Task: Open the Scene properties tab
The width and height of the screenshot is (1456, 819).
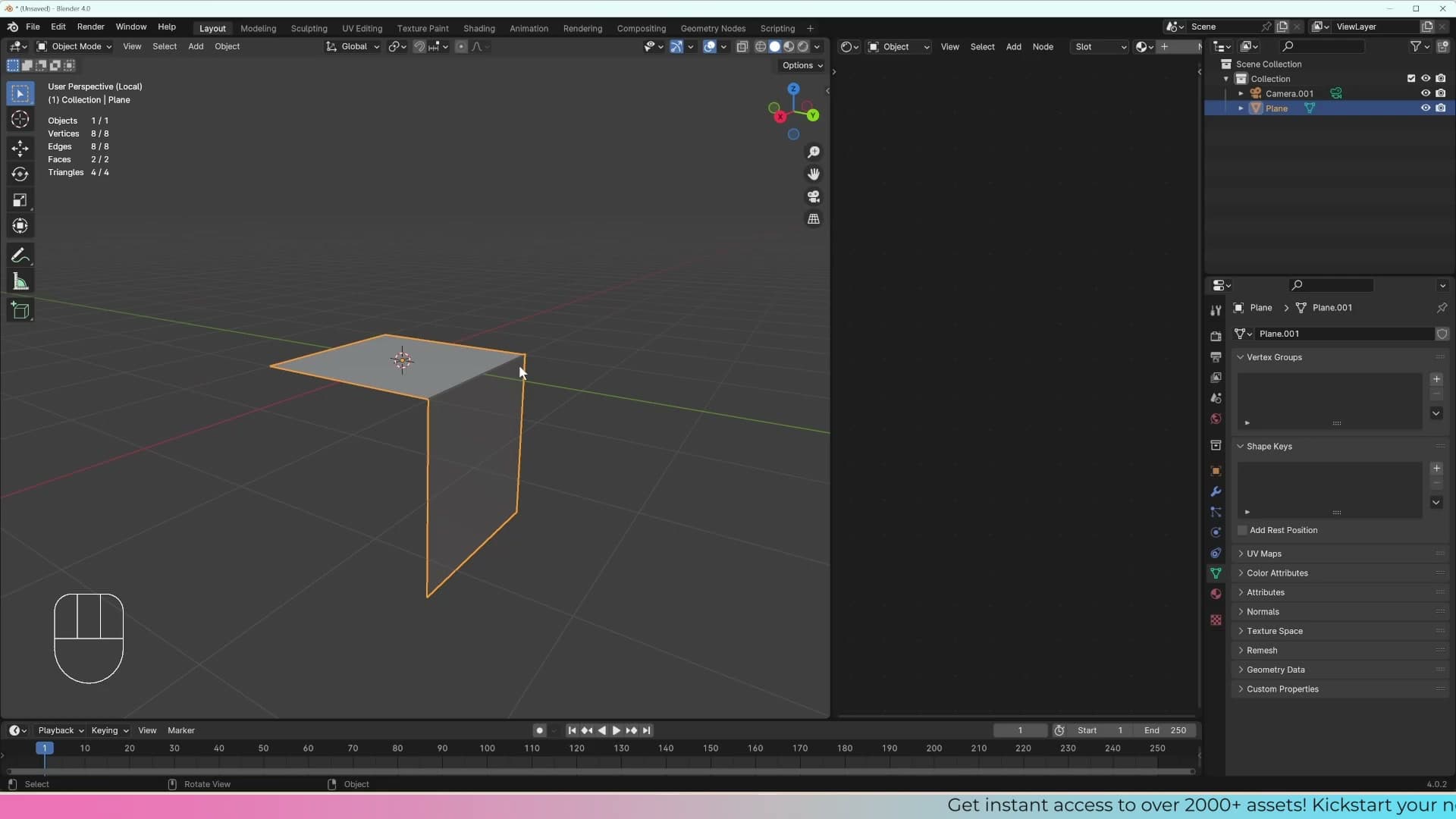Action: (1216, 398)
